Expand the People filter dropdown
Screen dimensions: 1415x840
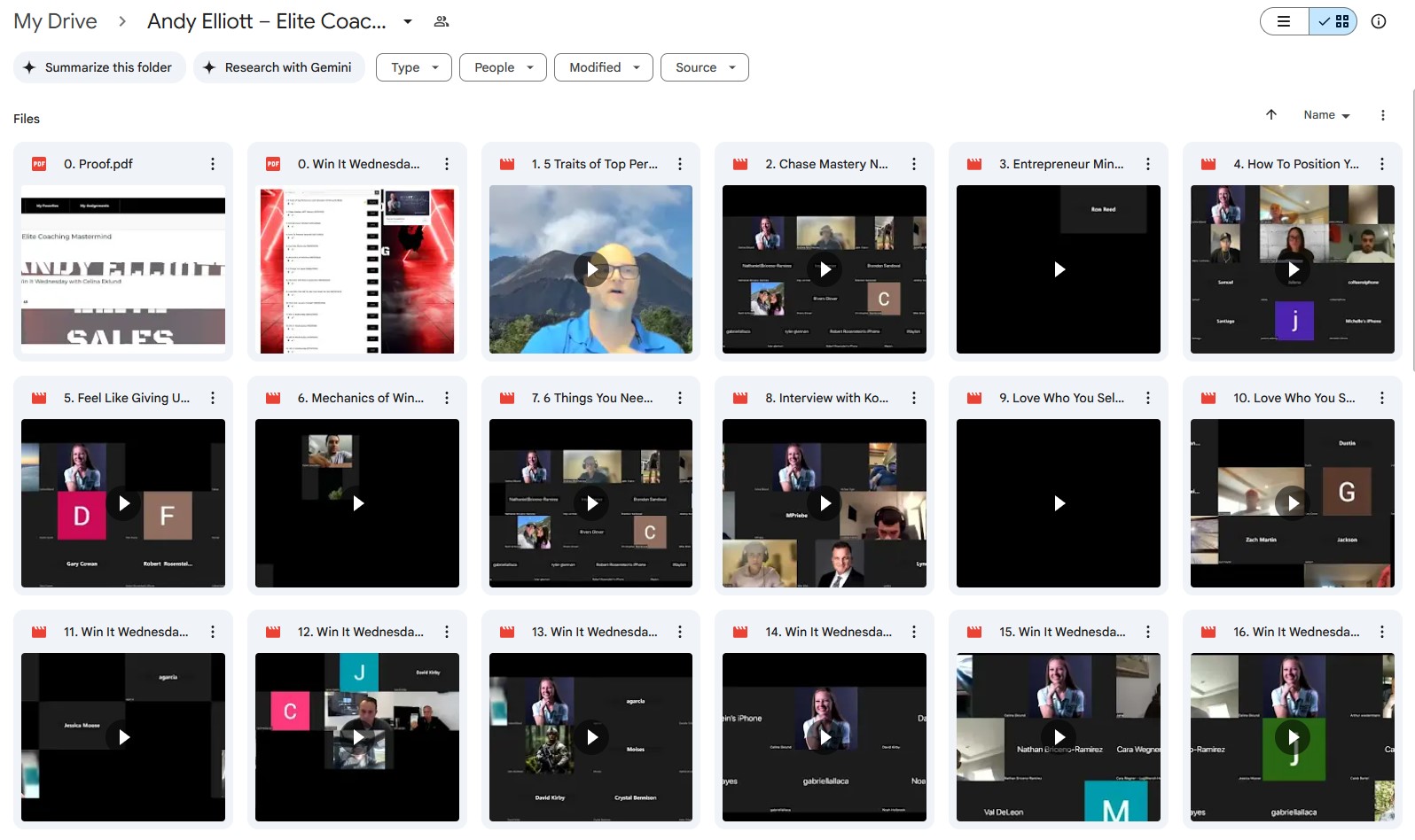(x=503, y=67)
